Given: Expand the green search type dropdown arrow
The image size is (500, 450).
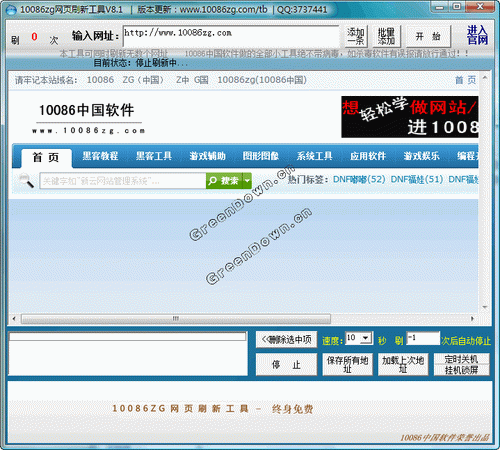Looking at the screenshot, I should [x=247, y=181].
